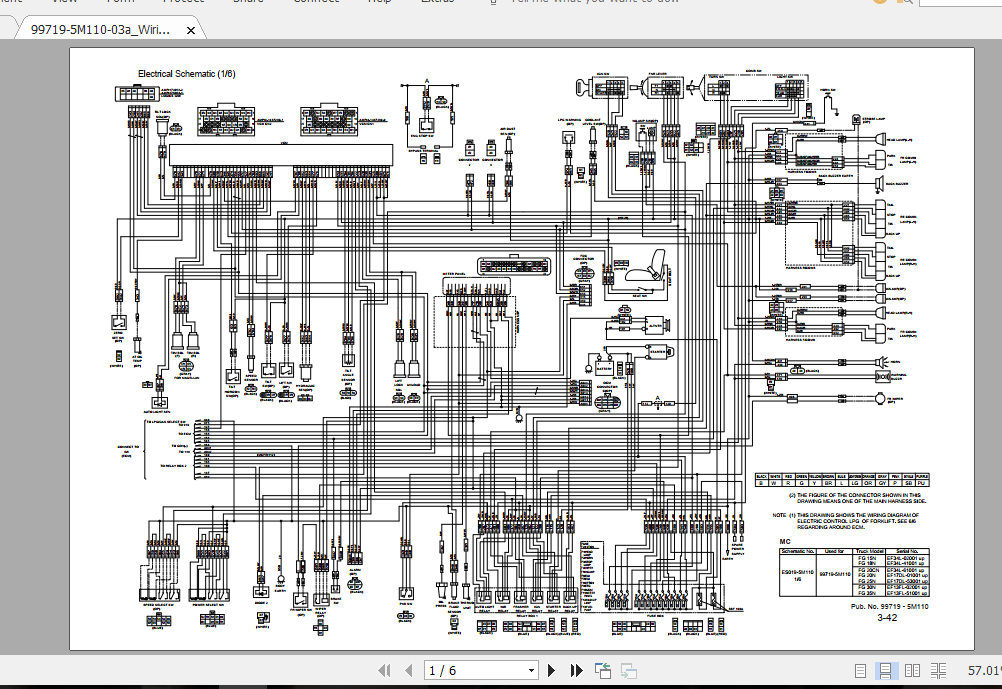Image resolution: width=1002 pixels, height=689 pixels.
Task: Click inside the page number field
Action: pyautogui.click(x=460, y=671)
